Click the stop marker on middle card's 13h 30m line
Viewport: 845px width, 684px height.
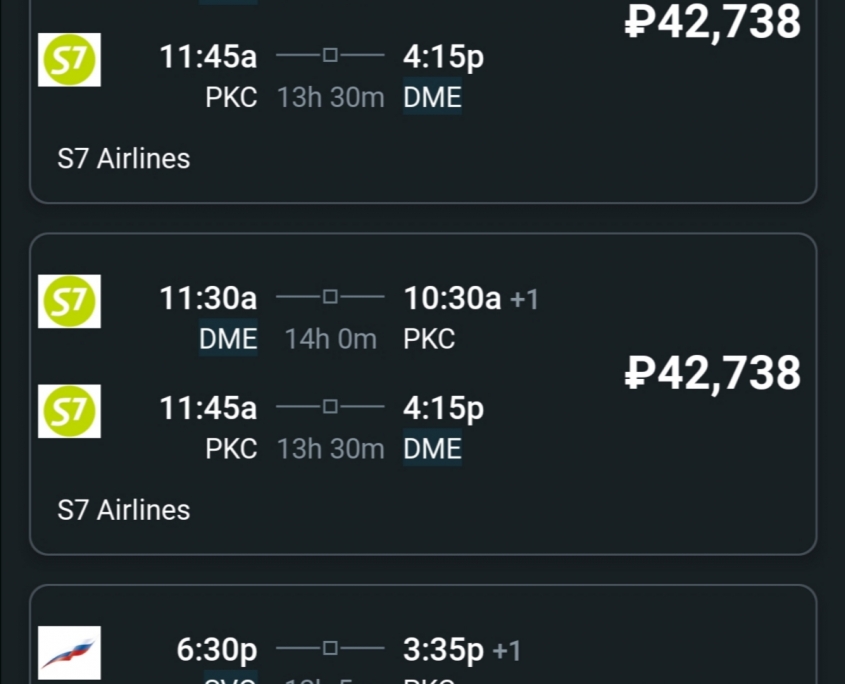tap(330, 406)
